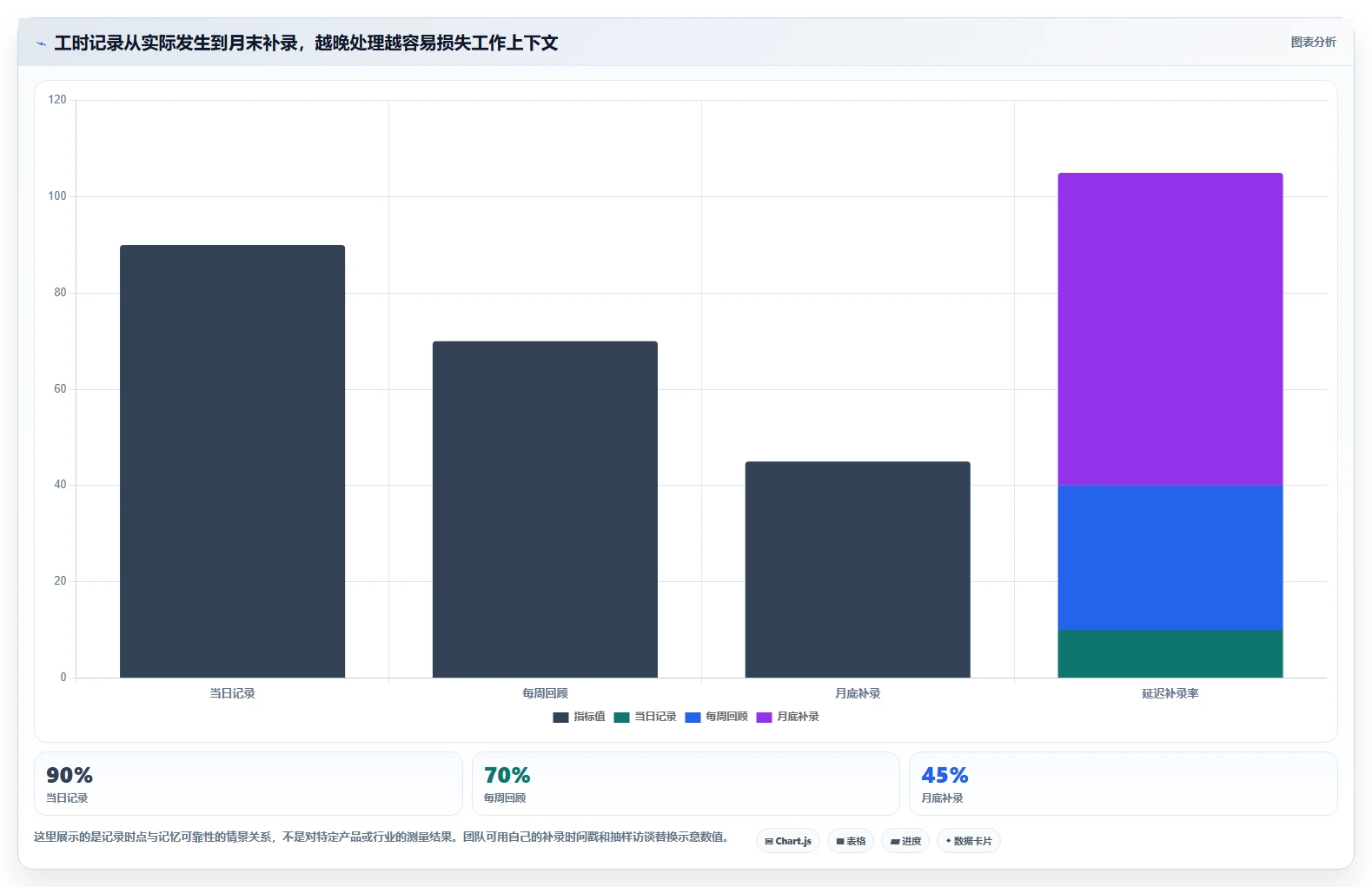Select the Chart.js tag

(788, 841)
